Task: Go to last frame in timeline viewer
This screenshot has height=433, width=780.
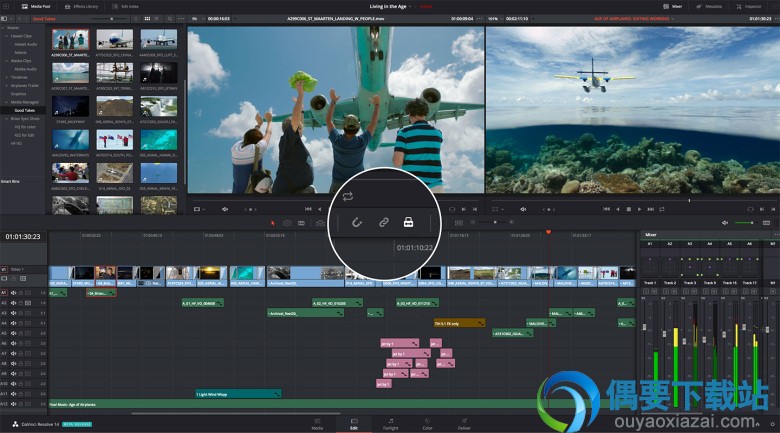Action: point(651,209)
